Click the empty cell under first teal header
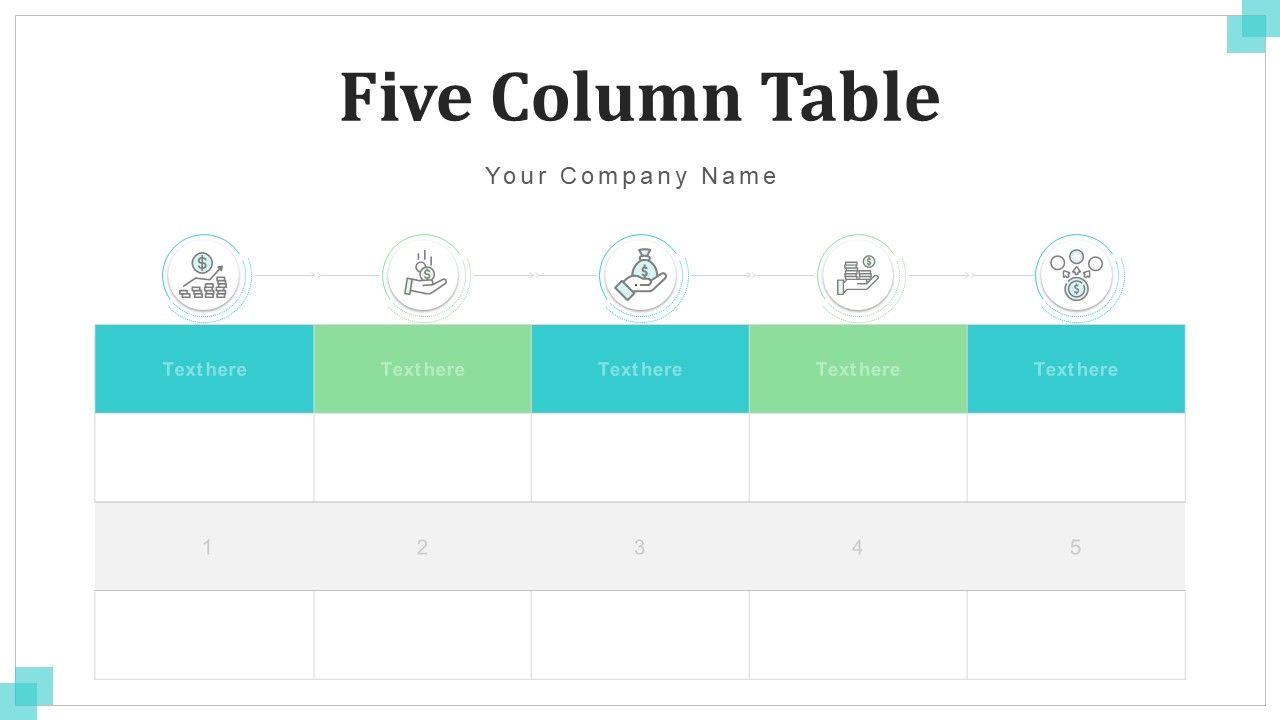Screen dimensions: 1280x720 coord(204,457)
